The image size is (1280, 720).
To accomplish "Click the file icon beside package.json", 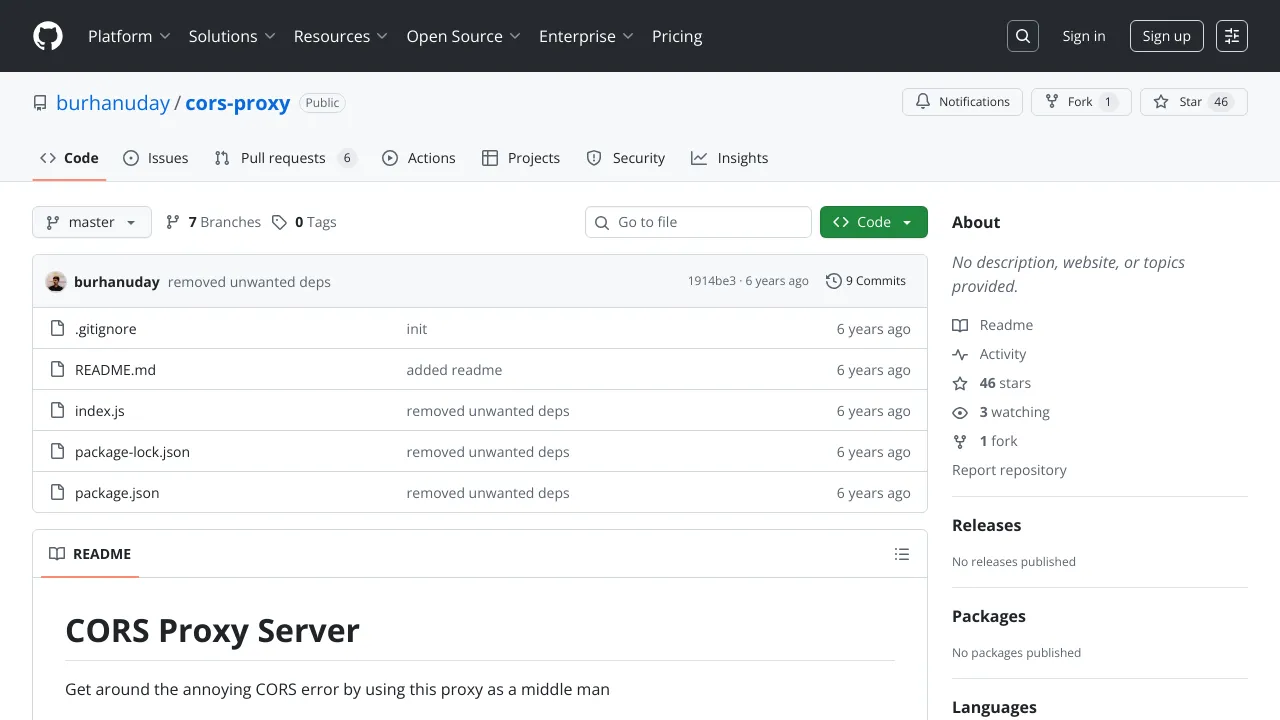I will [x=57, y=493].
